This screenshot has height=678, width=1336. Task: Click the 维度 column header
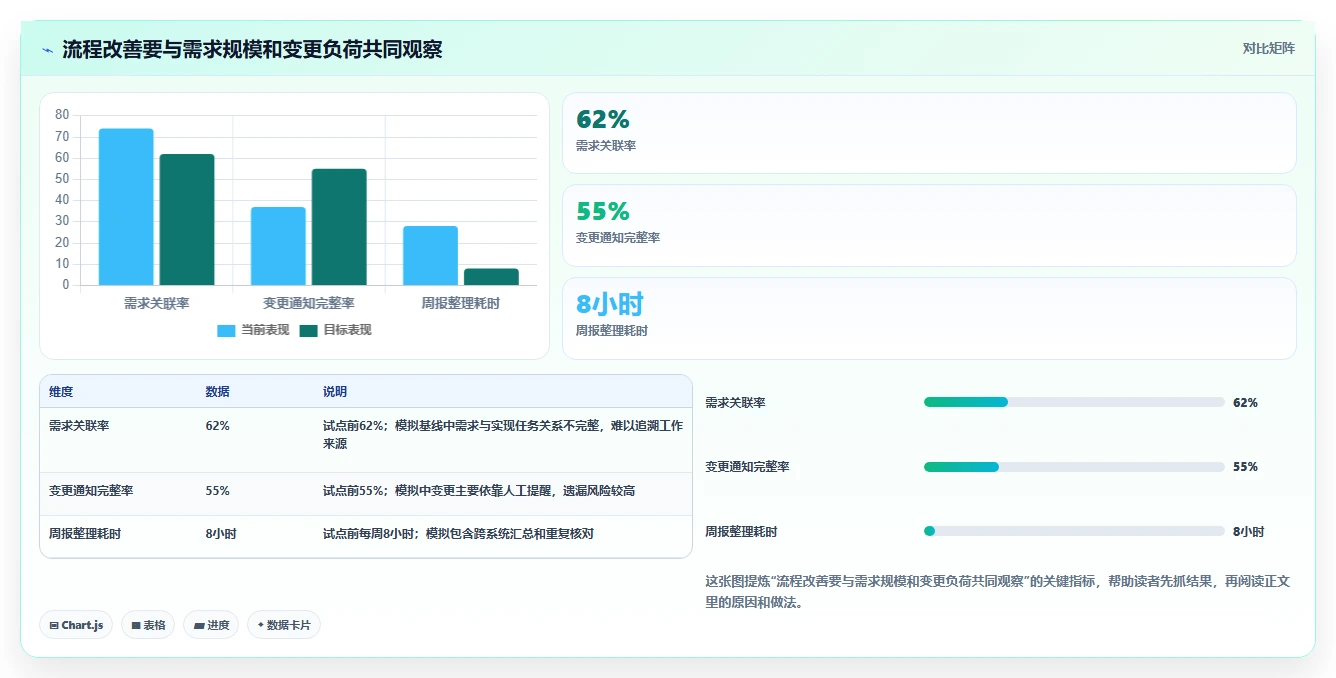61,392
